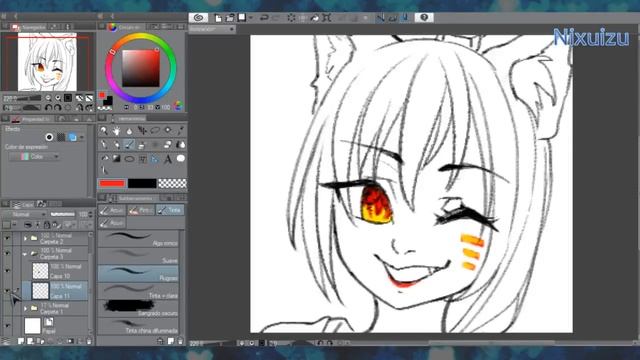The height and width of the screenshot is (360, 640).
Task: Select the Figure ellipse tool
Action: click(x=129, y=159)
